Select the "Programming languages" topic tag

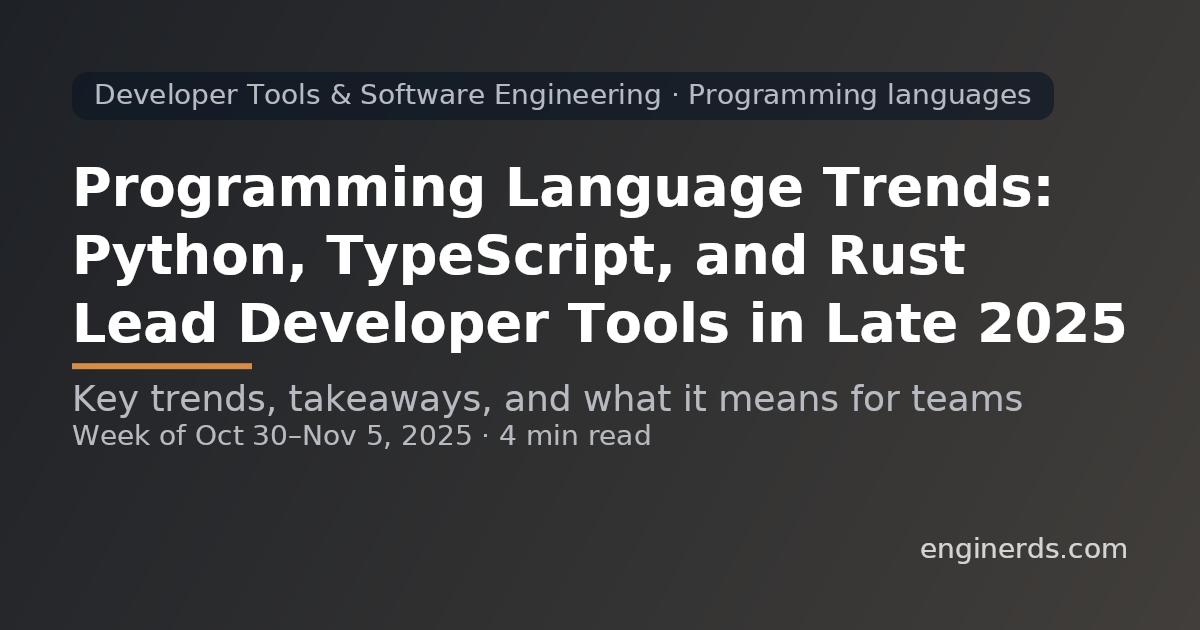tap(862, 95)
